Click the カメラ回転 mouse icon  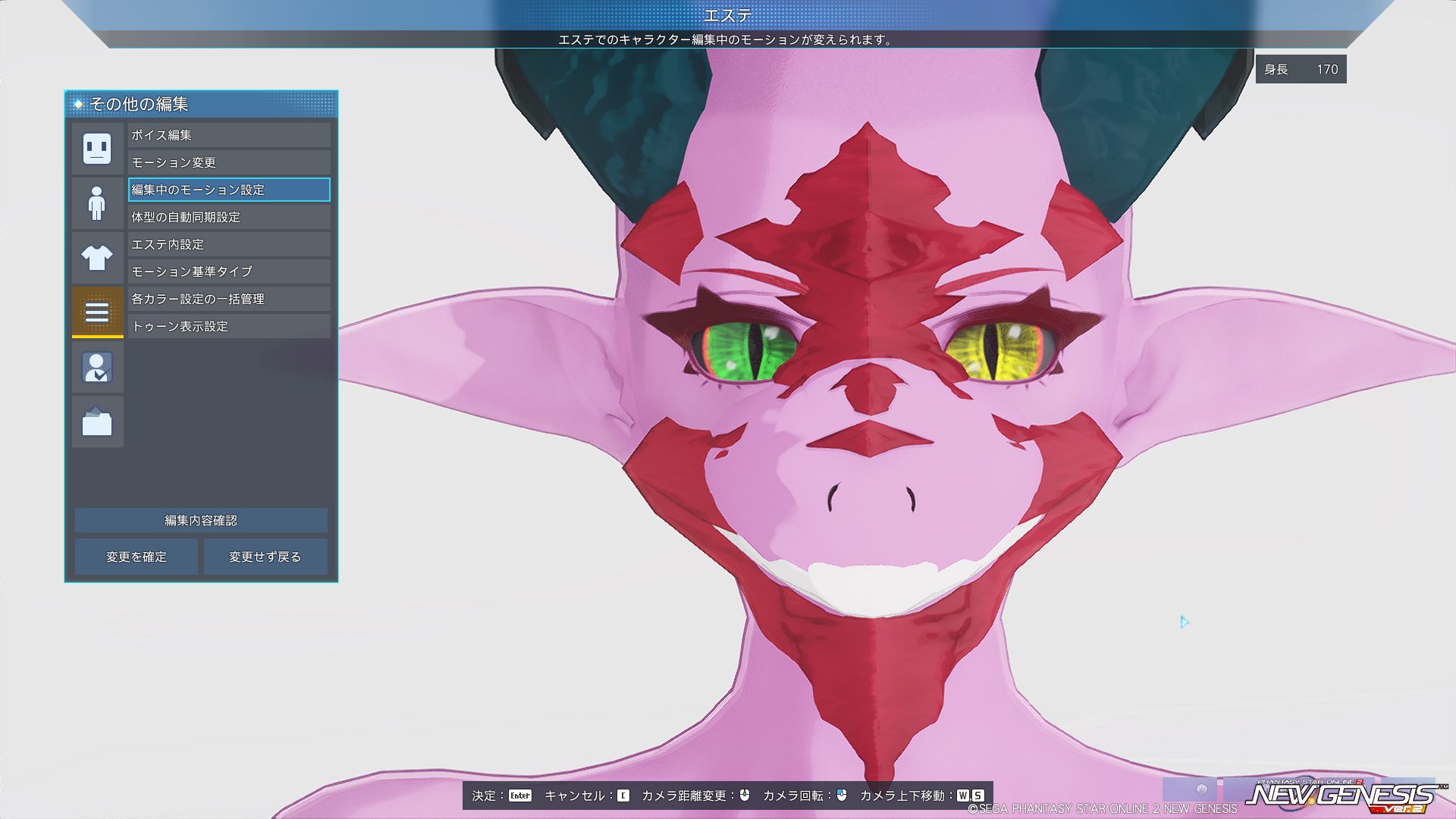(842, 795)
